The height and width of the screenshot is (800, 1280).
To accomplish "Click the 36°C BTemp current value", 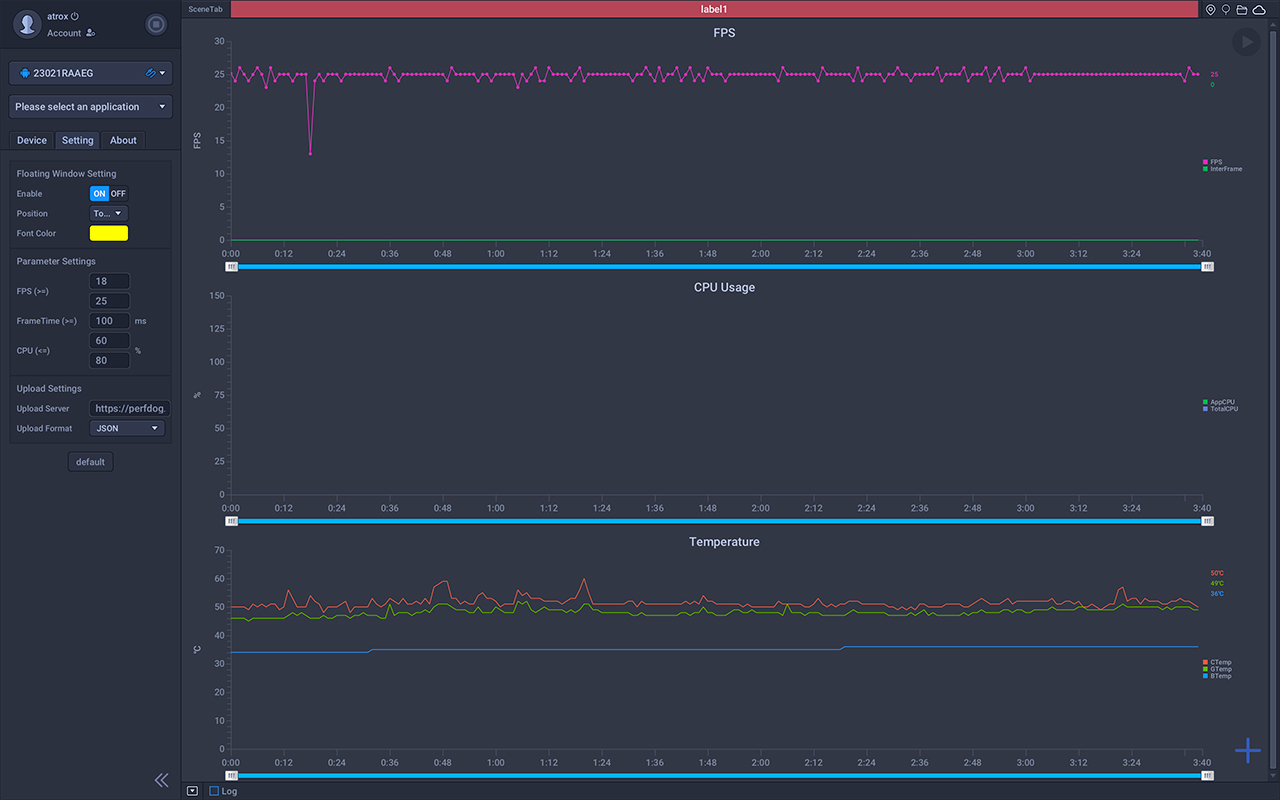I will click(1217, 594).
